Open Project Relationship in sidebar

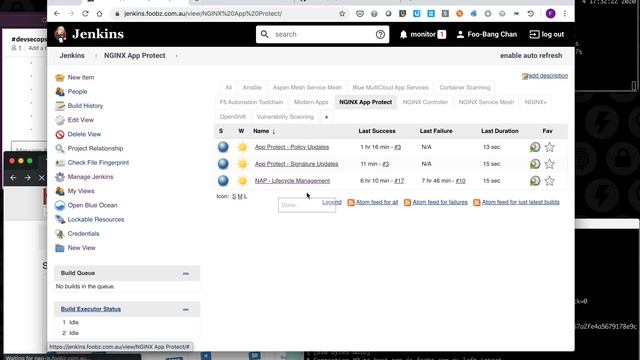click(x=96, y=149)
